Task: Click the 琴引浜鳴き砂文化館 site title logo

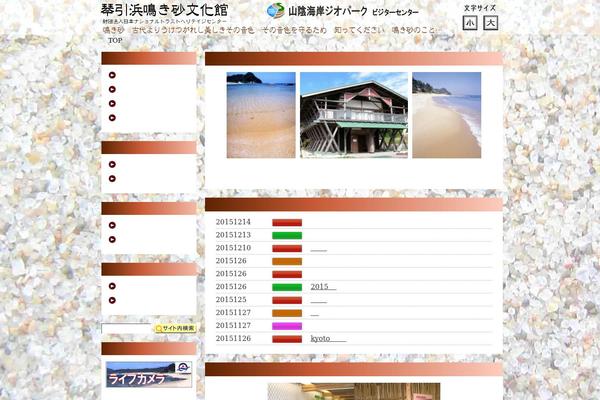Action: pyautogui.click(x=165, y=10)
